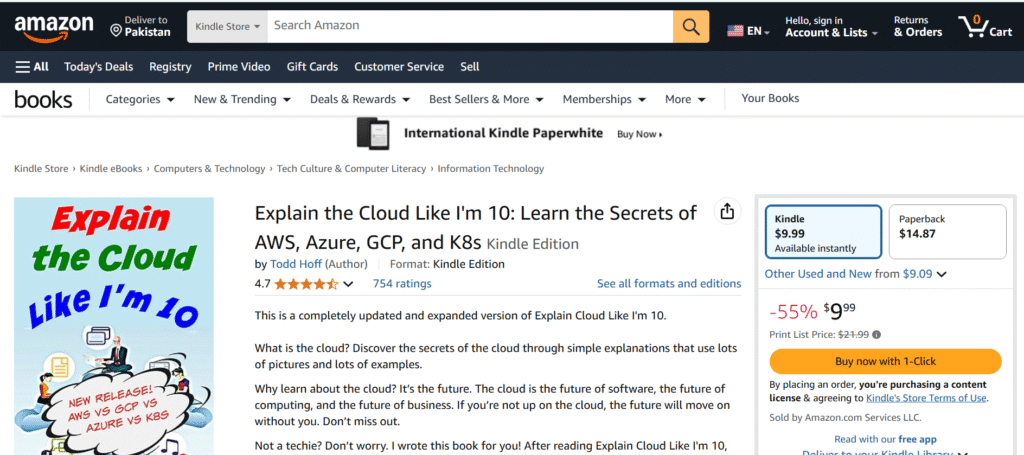Open the Computers & Technology breadcrumb

tap(210, 168)
